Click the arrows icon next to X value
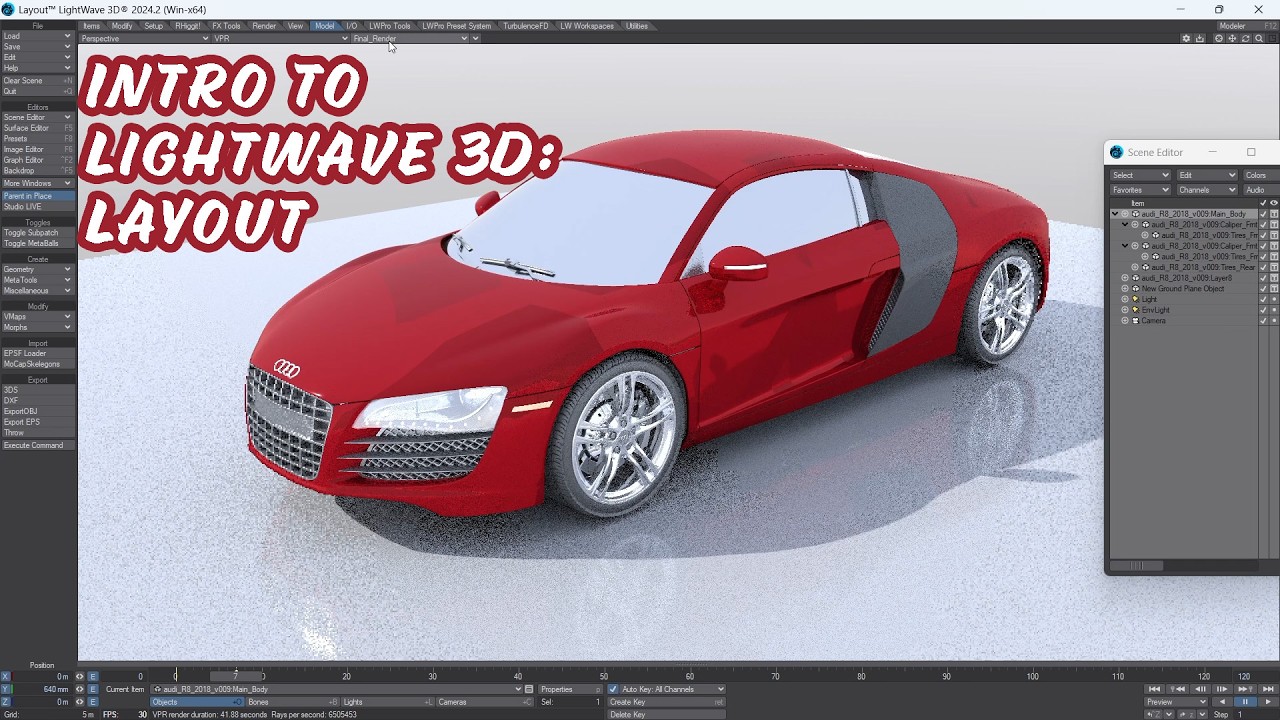 (80, 676)
